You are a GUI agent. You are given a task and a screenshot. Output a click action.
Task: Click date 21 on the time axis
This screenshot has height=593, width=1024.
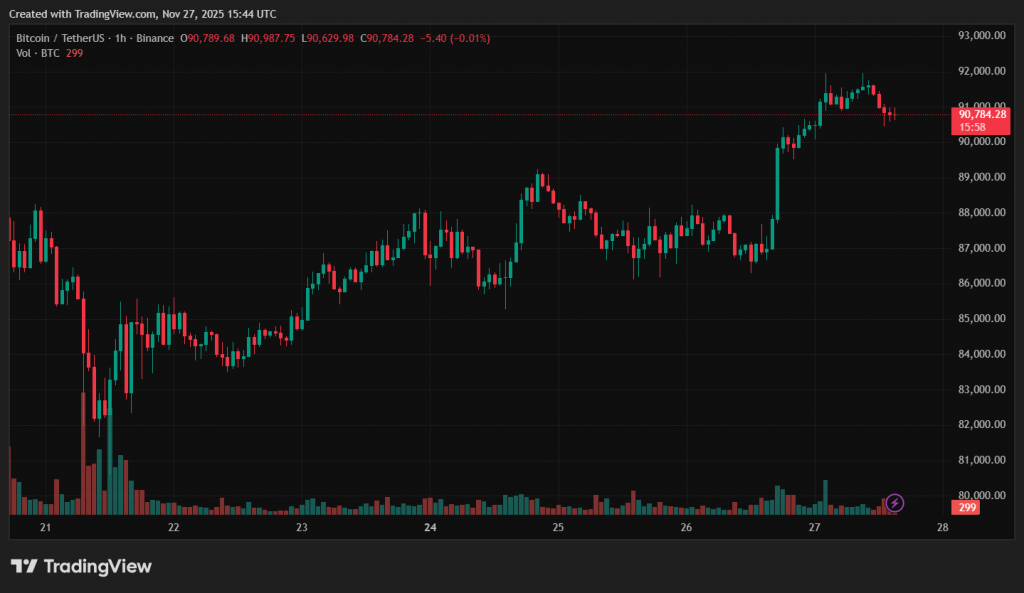click(45, 527)
